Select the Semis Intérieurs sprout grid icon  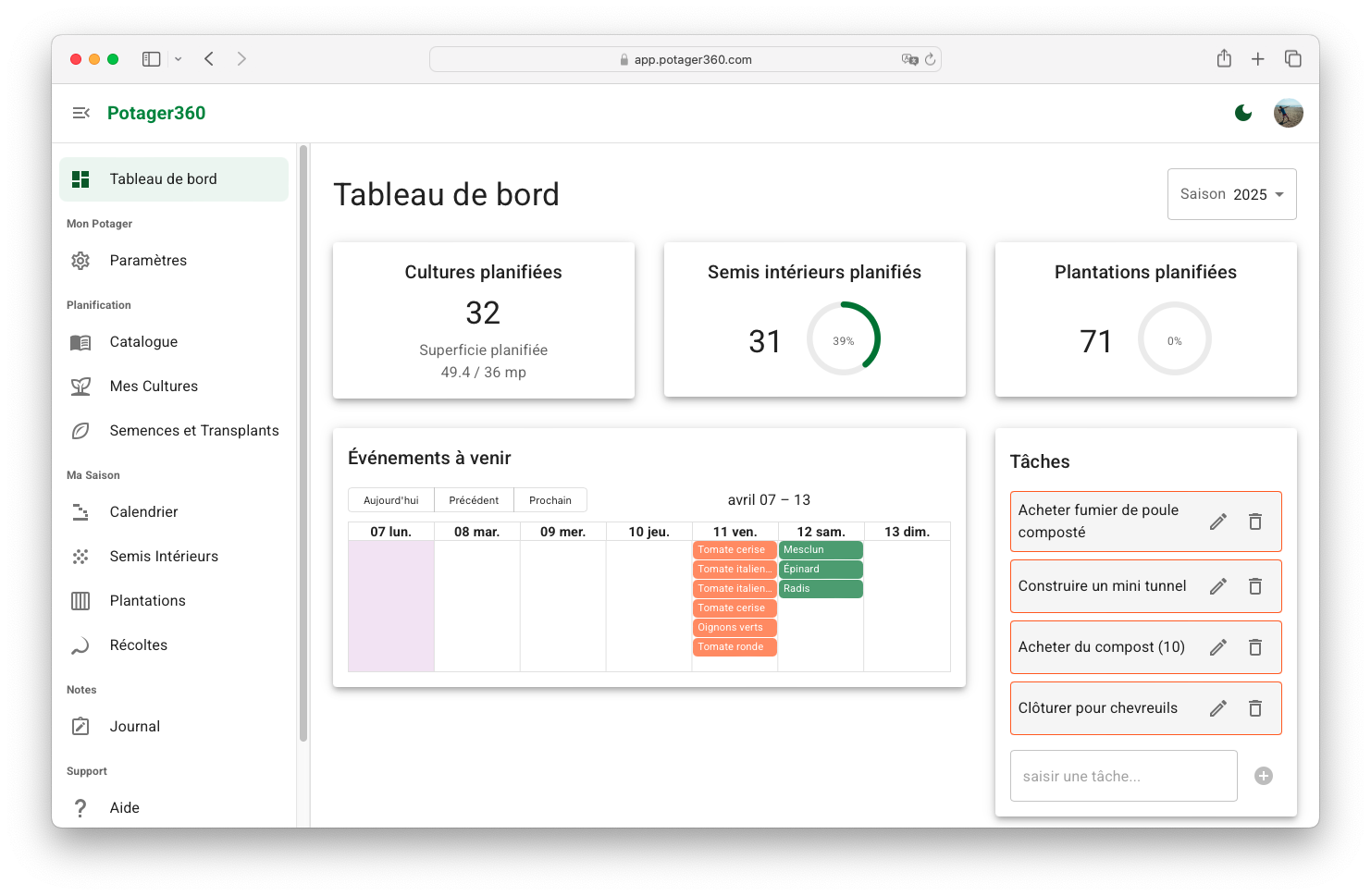[80, 556]
